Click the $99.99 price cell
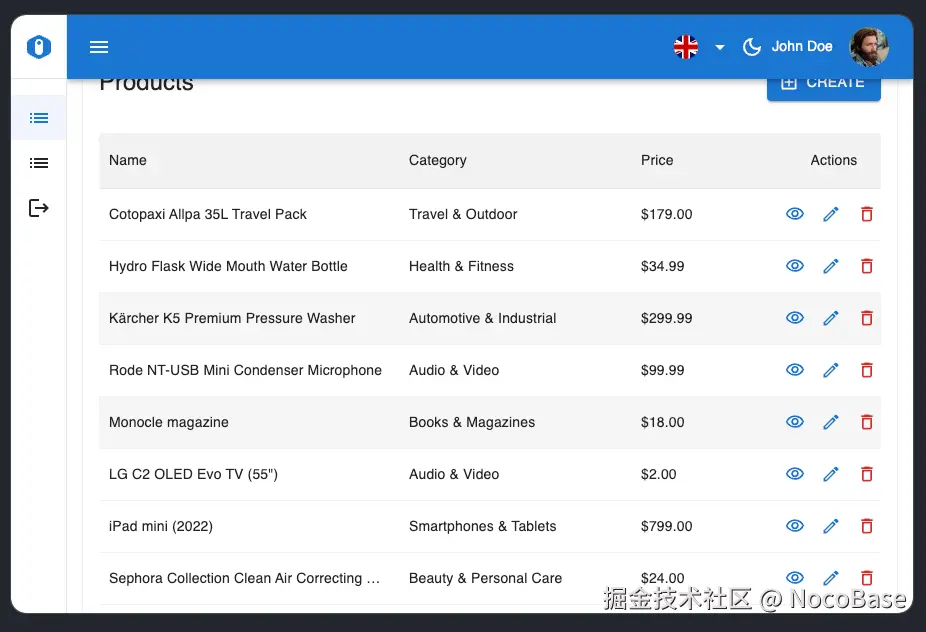926x632 pixels. coord(662,370)
